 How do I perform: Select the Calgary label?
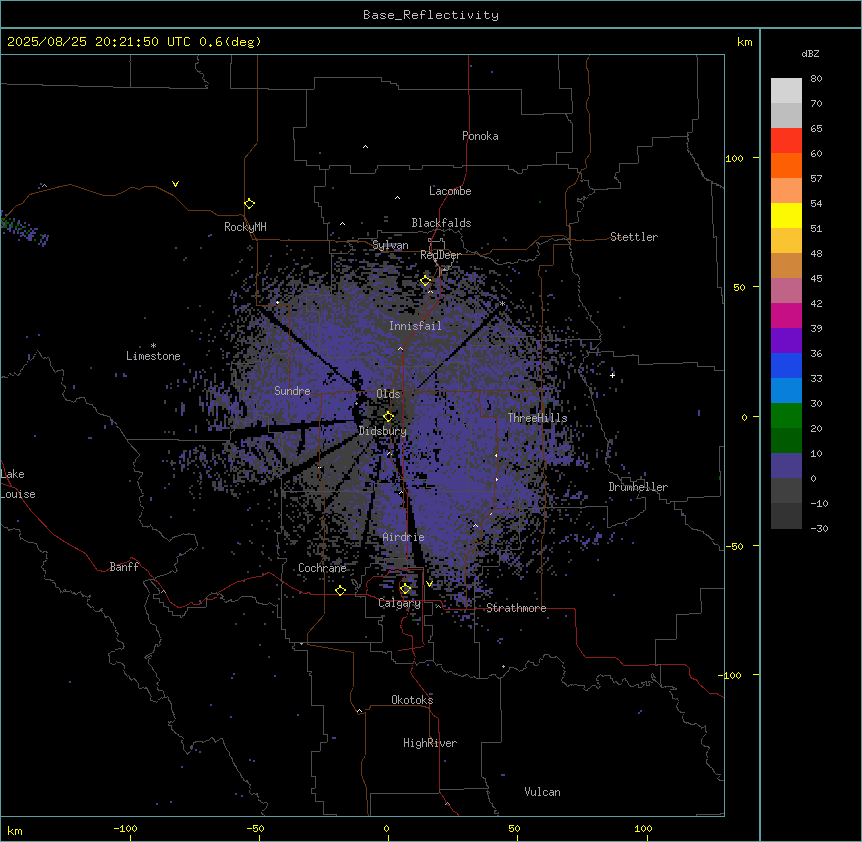(399, 603)
